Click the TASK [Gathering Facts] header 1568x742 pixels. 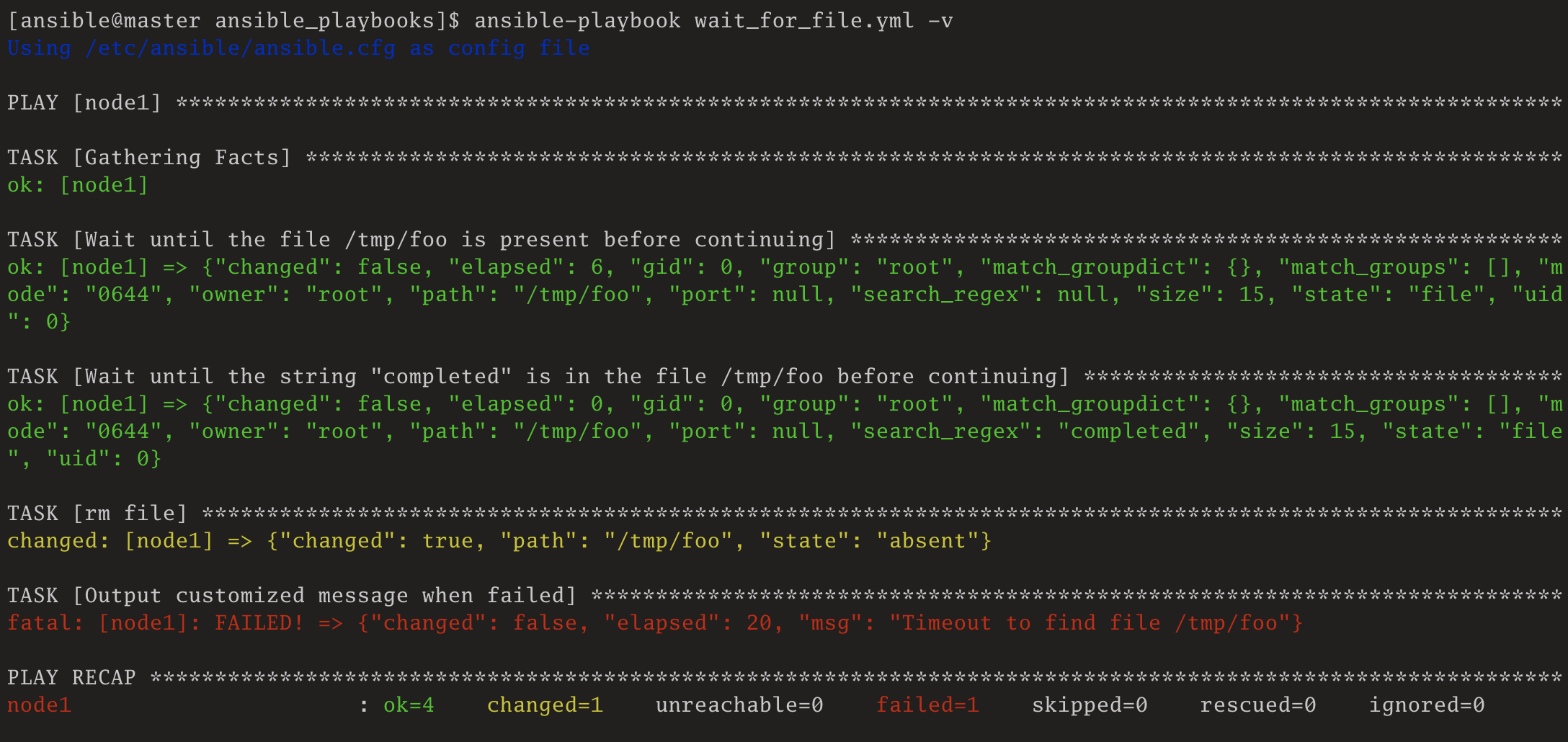149,158
